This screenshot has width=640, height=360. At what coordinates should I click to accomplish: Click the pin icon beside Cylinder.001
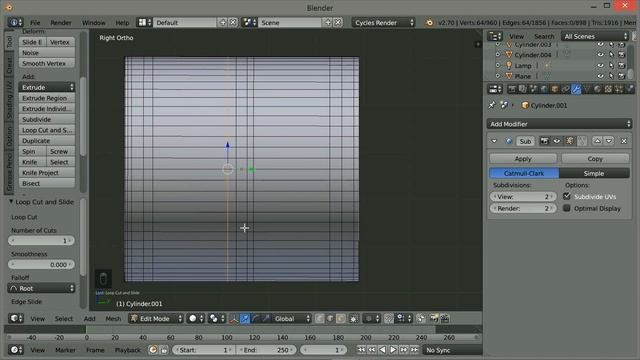pyautogui.click(x=492, y=105)
